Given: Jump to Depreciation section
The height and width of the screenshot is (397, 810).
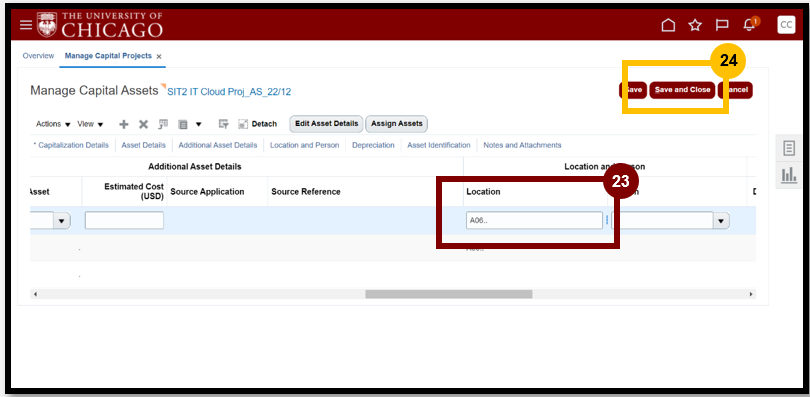Looking at the screenshot, I should (373, 145).
